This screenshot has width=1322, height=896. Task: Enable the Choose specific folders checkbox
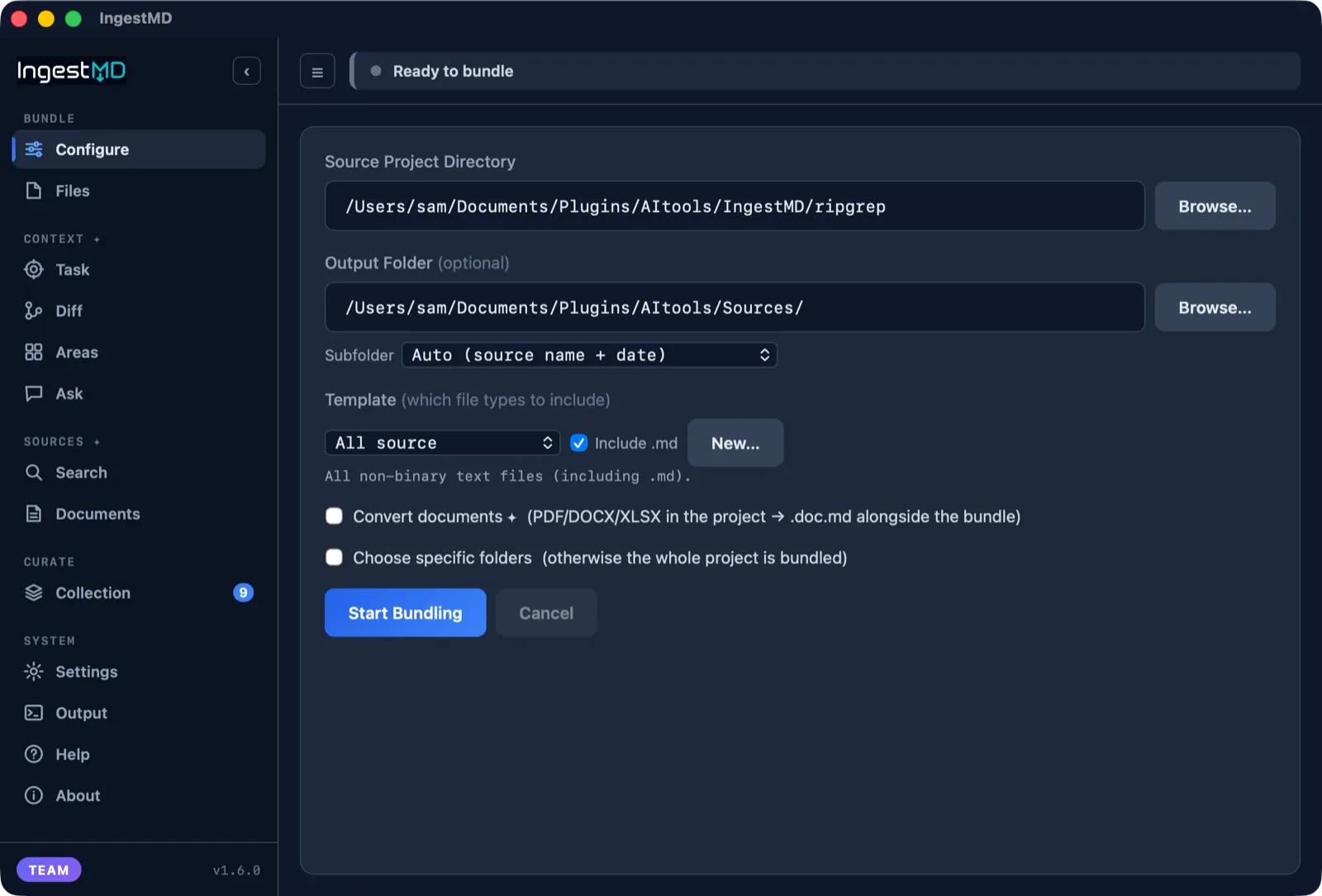(x=334, y=557)
